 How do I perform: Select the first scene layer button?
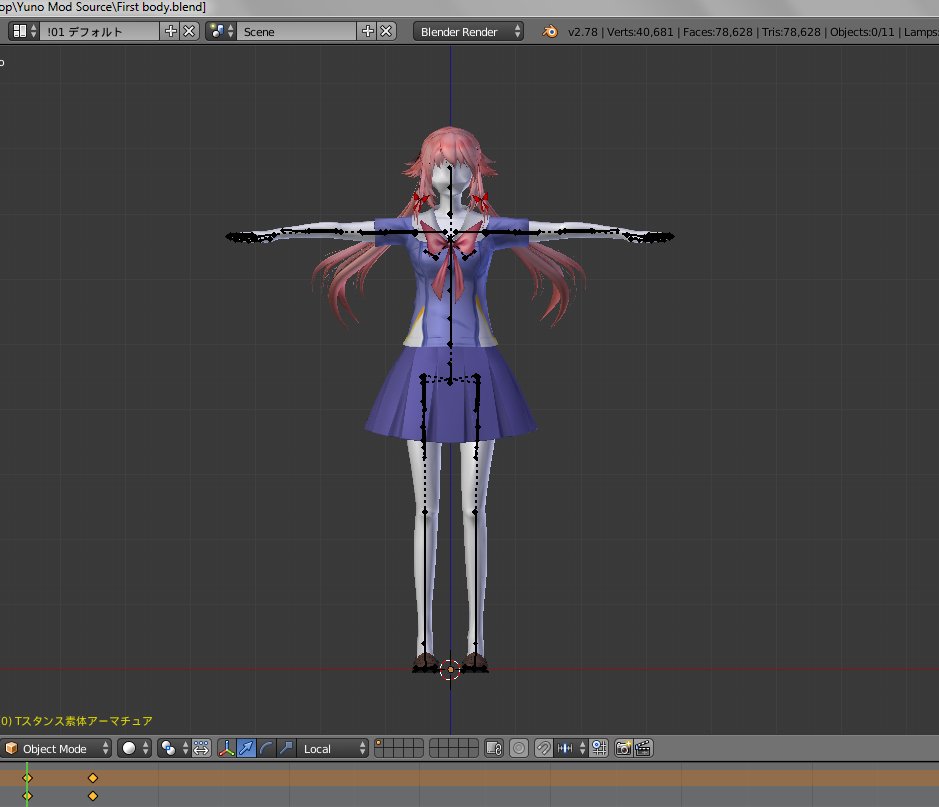tap(379, 744)
